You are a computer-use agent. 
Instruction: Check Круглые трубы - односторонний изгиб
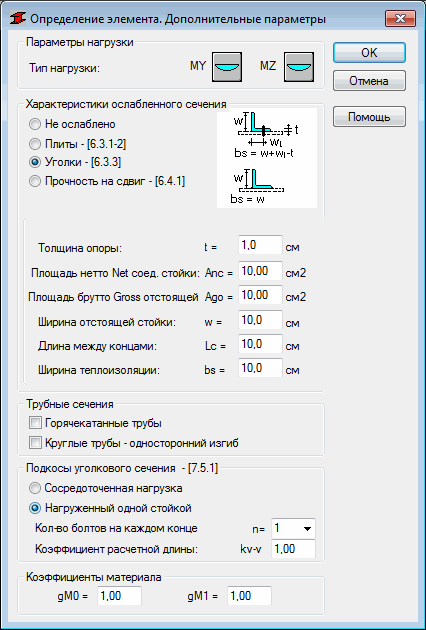(134, 443)
